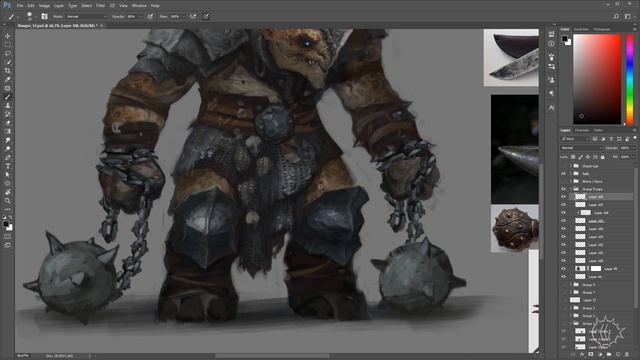Collapse the Group 9 copy arrow

coord(571,189)
